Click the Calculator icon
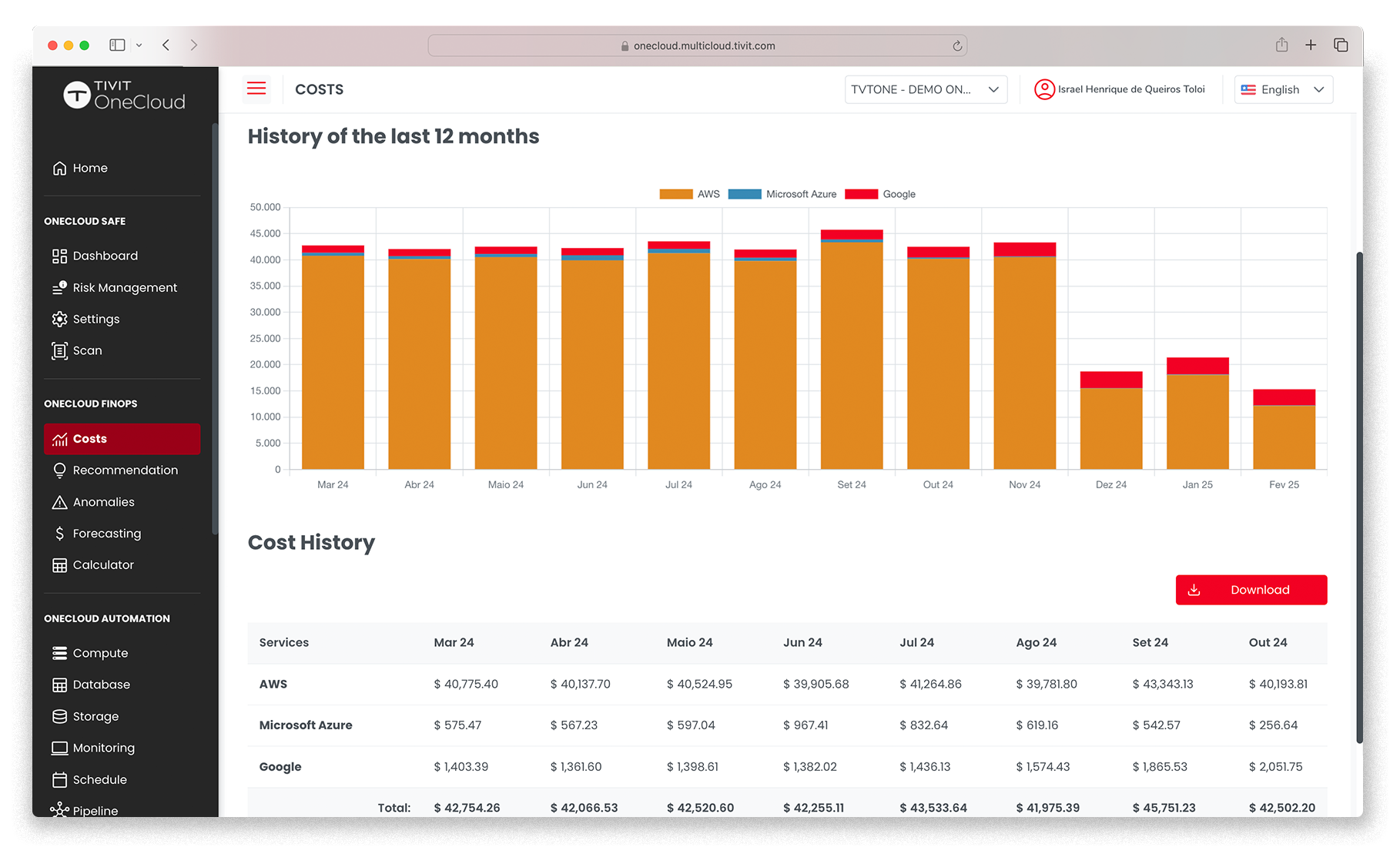The image size is (1400, 864). (x=59, y=565)
